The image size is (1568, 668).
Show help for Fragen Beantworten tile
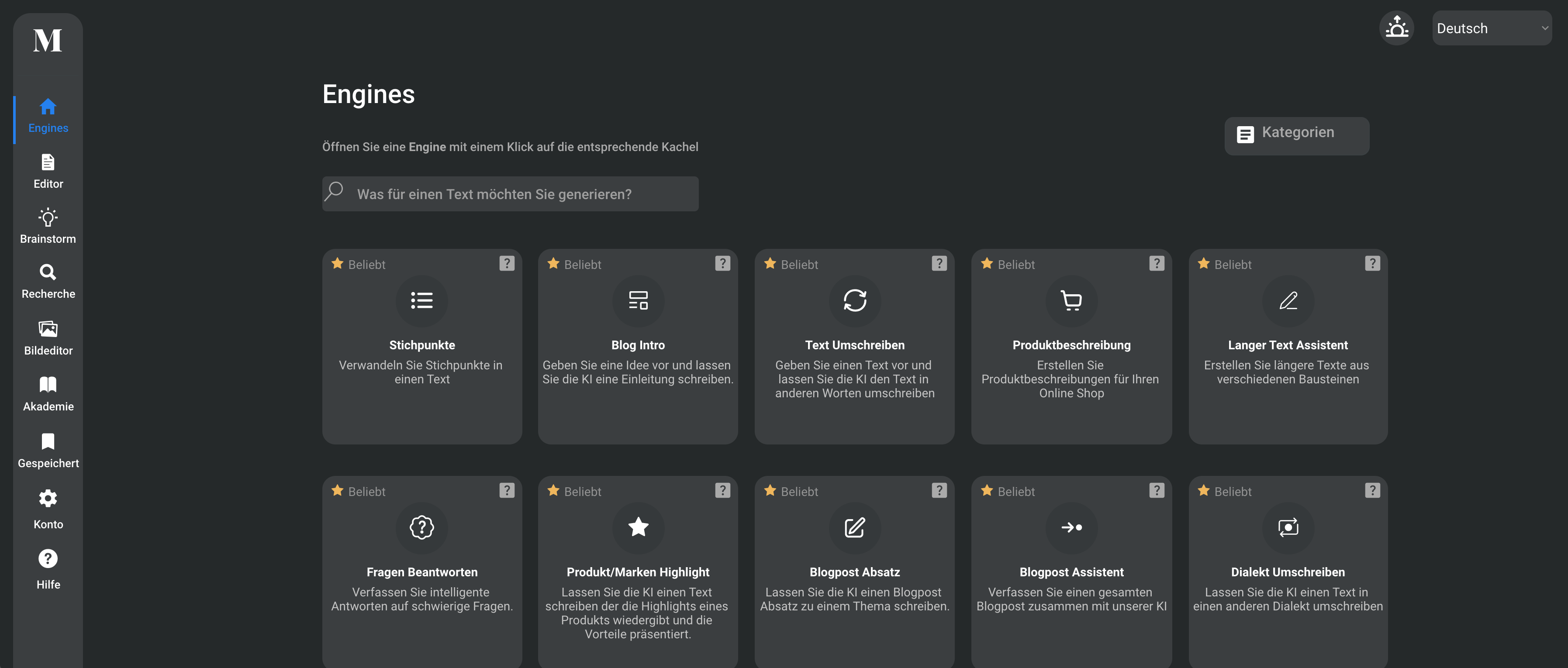507,490
